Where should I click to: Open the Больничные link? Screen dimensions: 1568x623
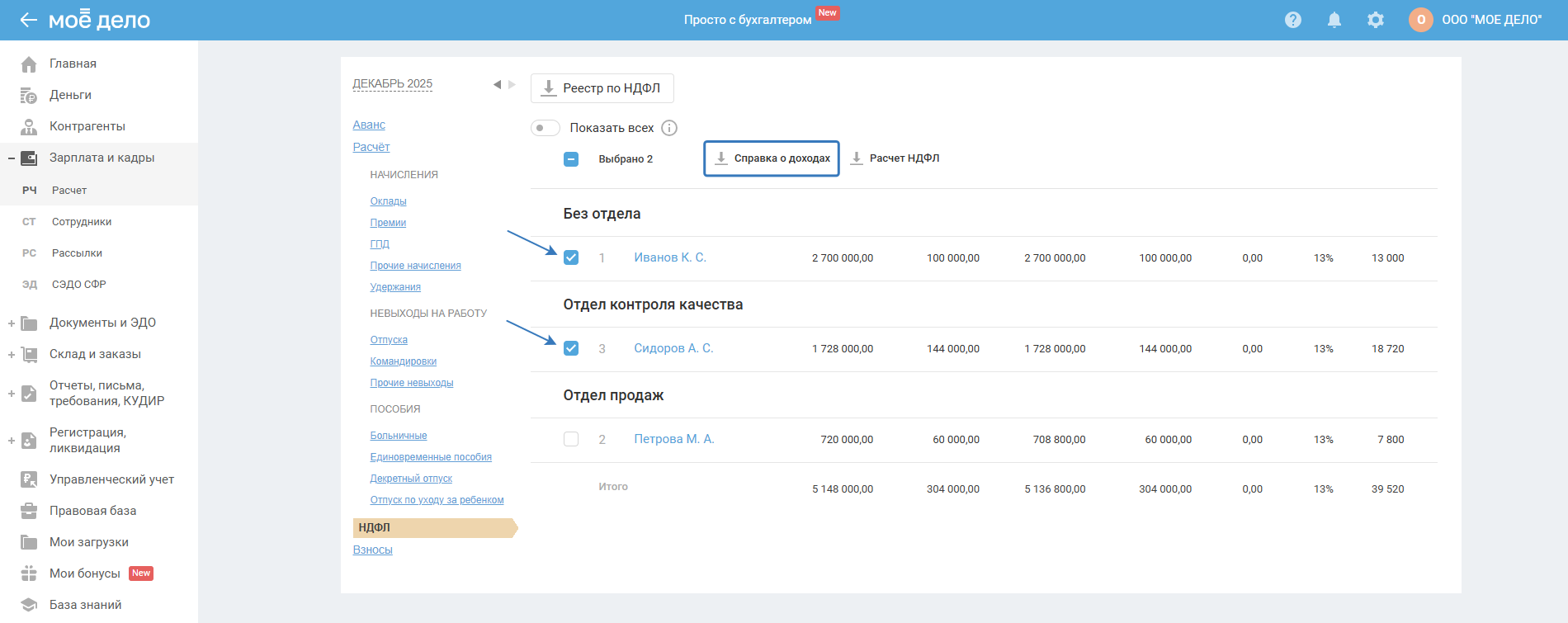[399, 436]
